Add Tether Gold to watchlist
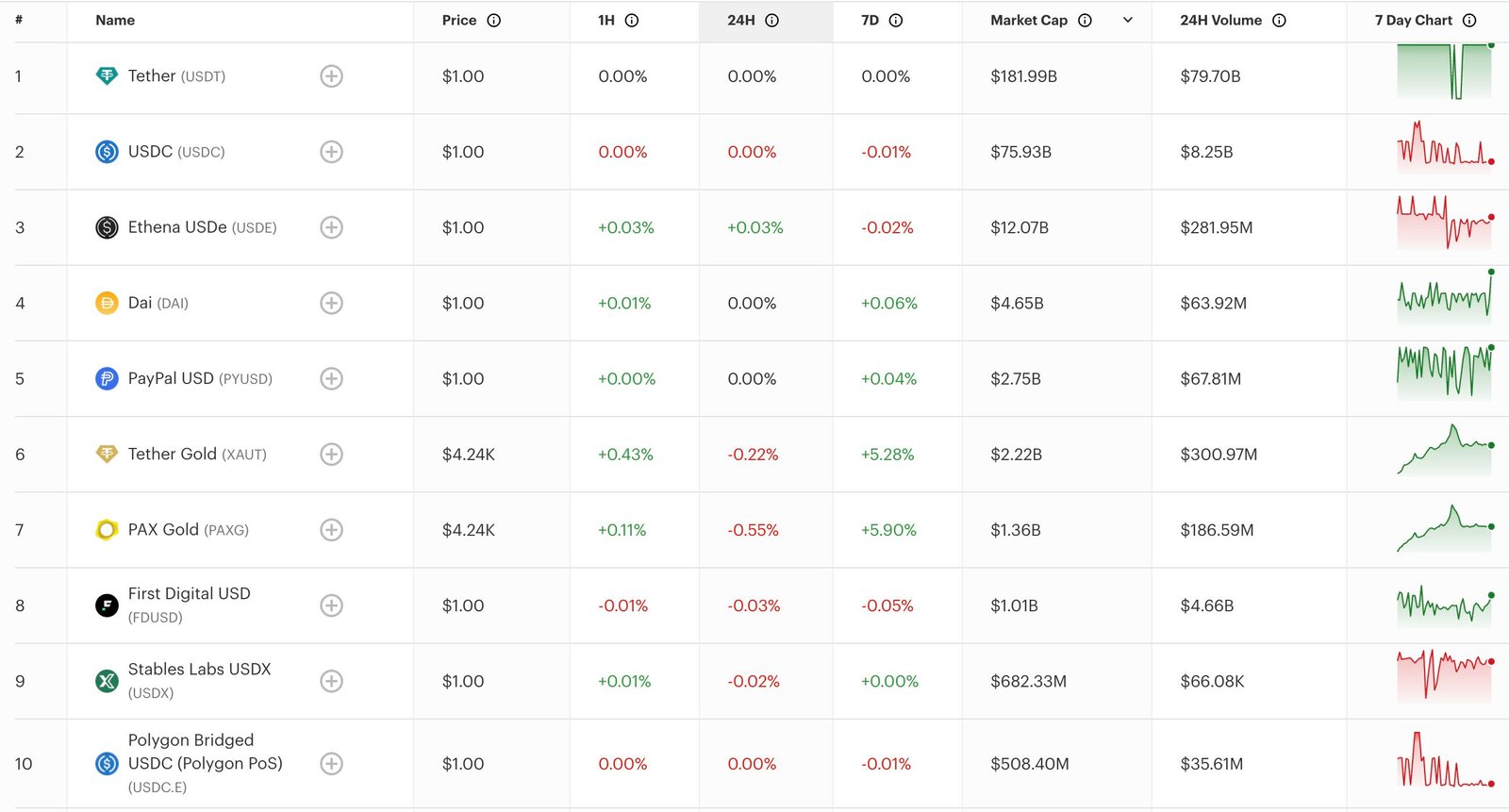 coord(331,455)
